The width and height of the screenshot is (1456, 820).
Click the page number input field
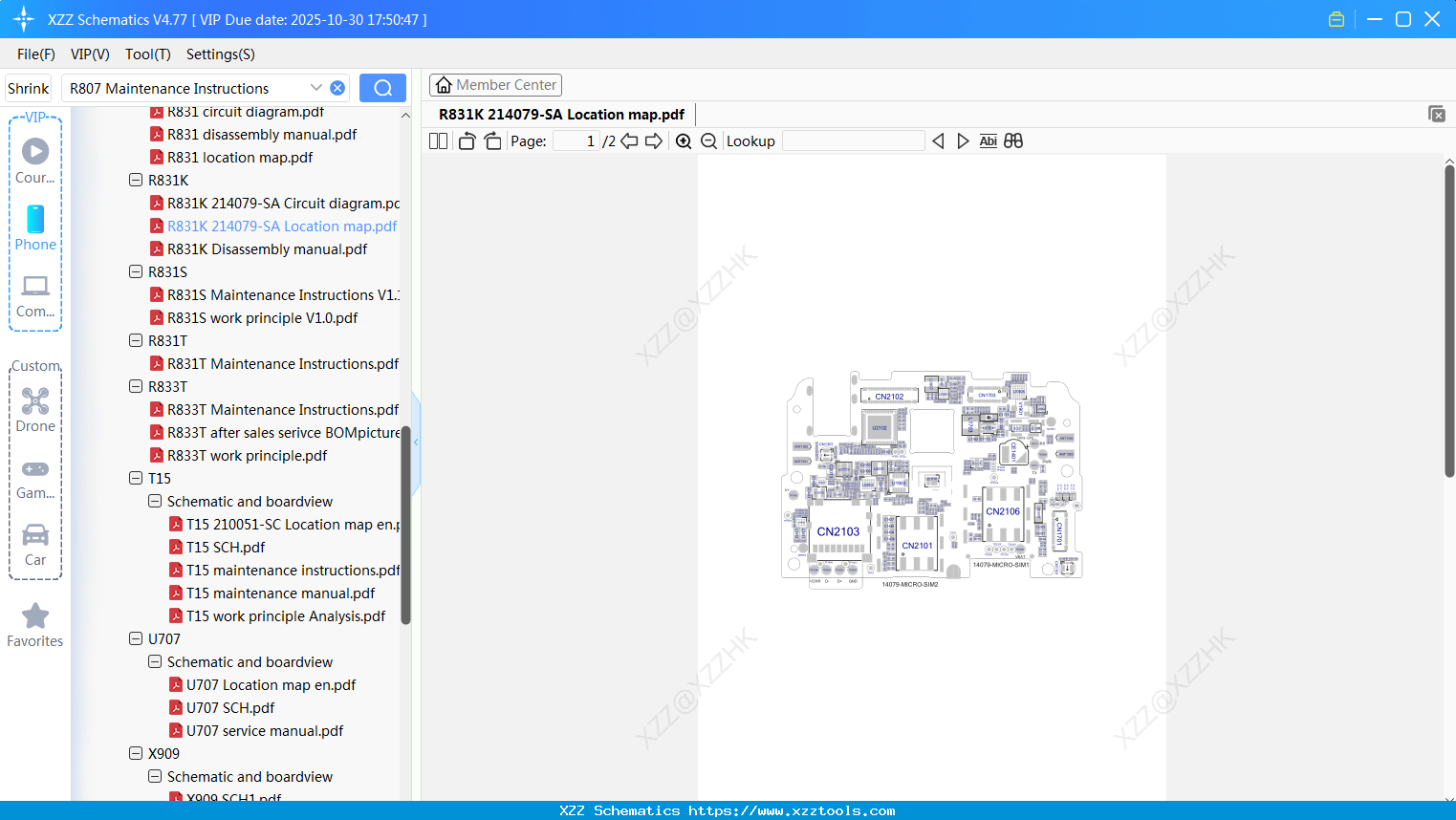[x=574, y=140]
